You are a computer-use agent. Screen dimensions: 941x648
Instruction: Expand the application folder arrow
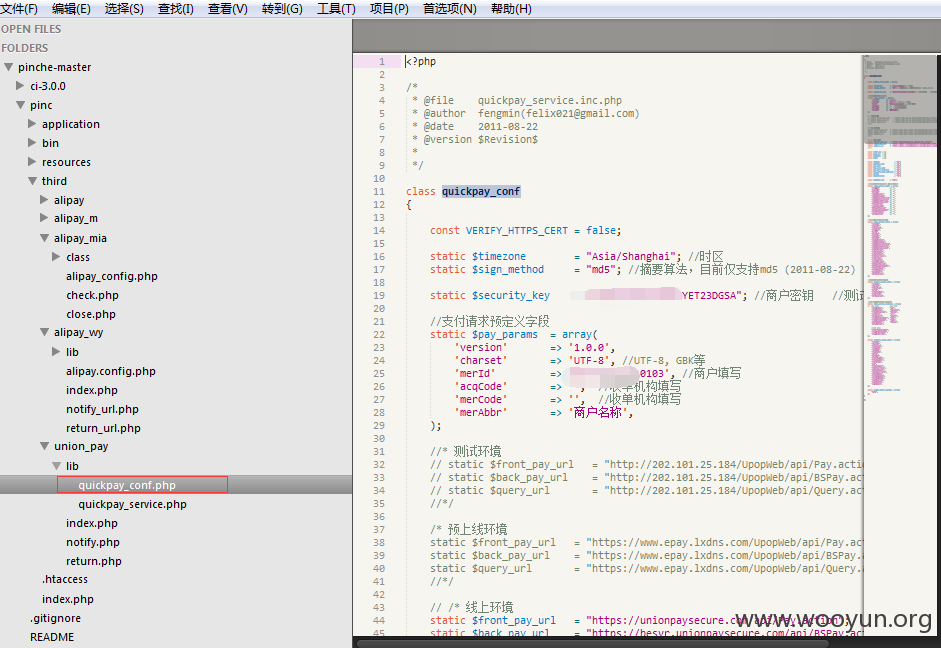pyautogui.click(x=32, y=124)
